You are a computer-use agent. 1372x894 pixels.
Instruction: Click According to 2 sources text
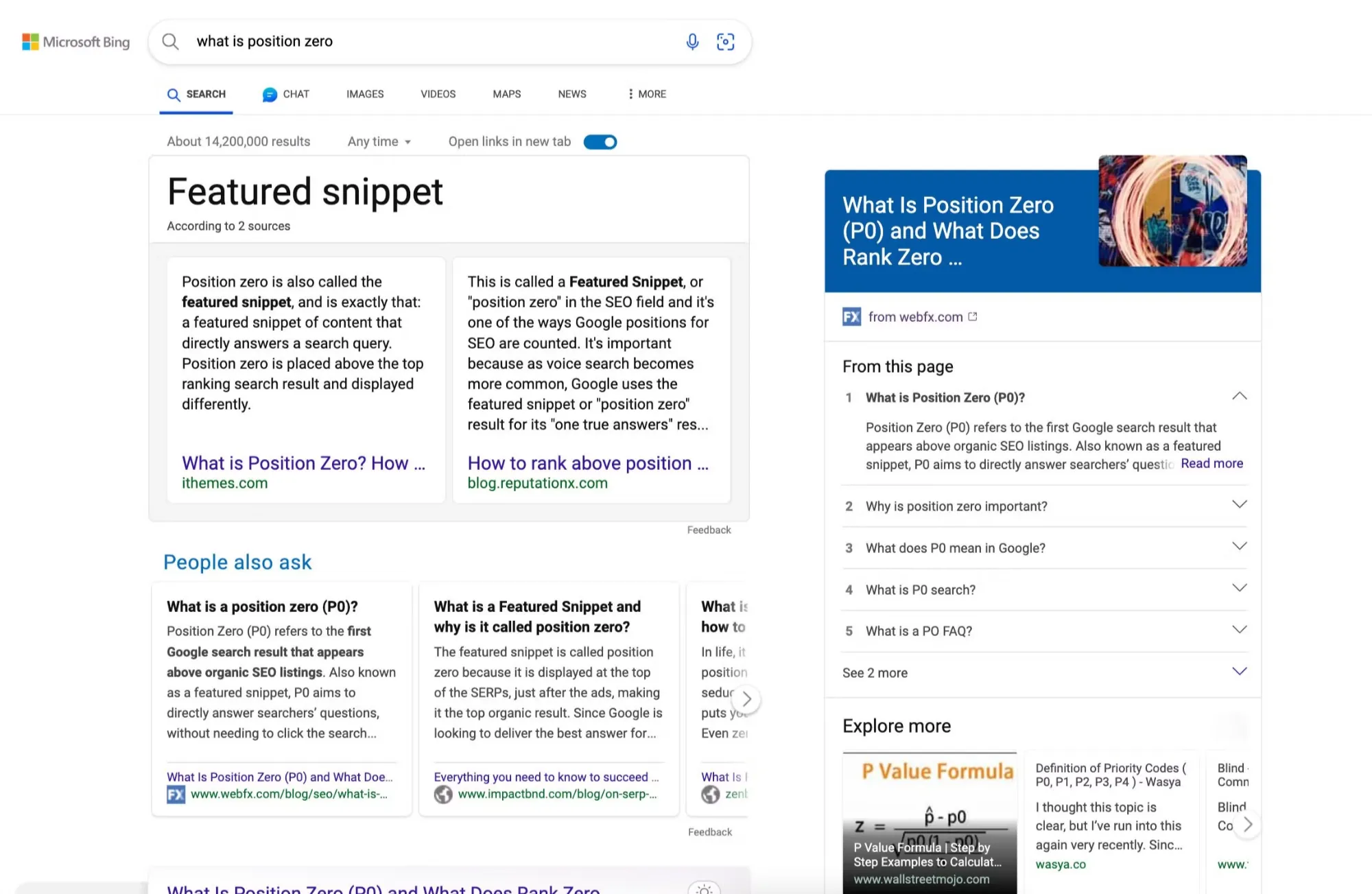(x=228, y=226)
